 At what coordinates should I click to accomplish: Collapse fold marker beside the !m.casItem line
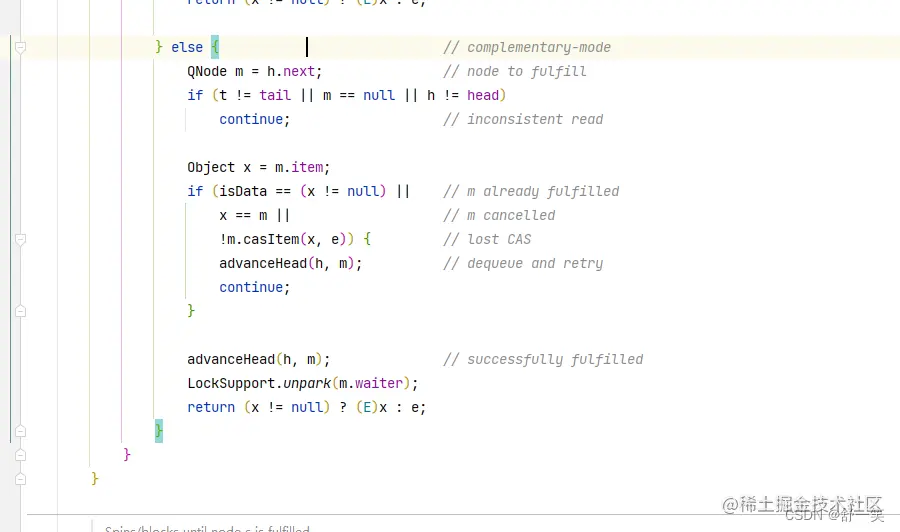[x=20, y=239]
